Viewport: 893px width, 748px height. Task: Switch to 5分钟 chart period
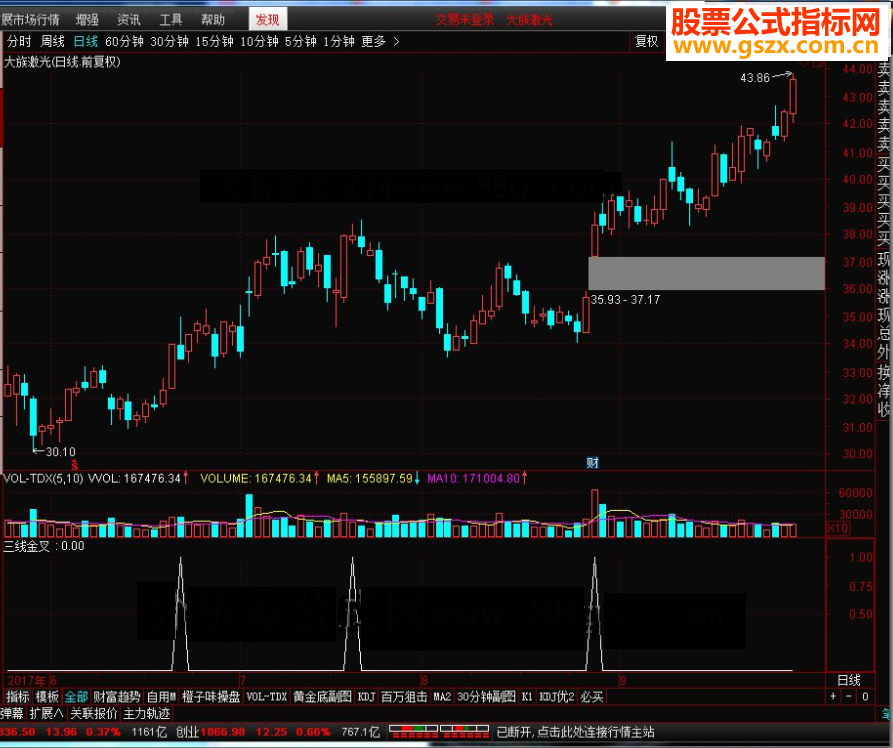(301, 42)
